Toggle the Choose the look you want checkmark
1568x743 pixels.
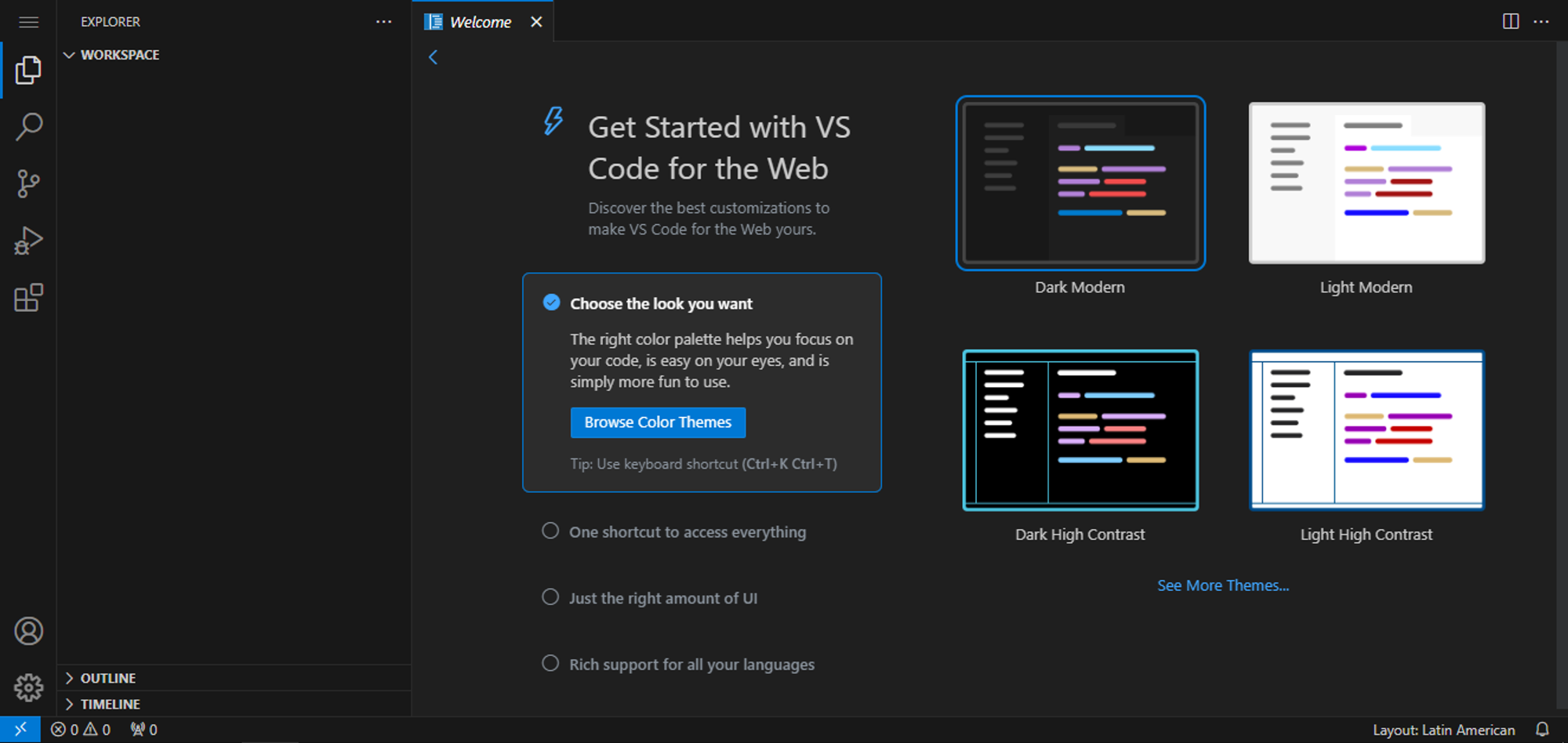[x=552, y=303]
